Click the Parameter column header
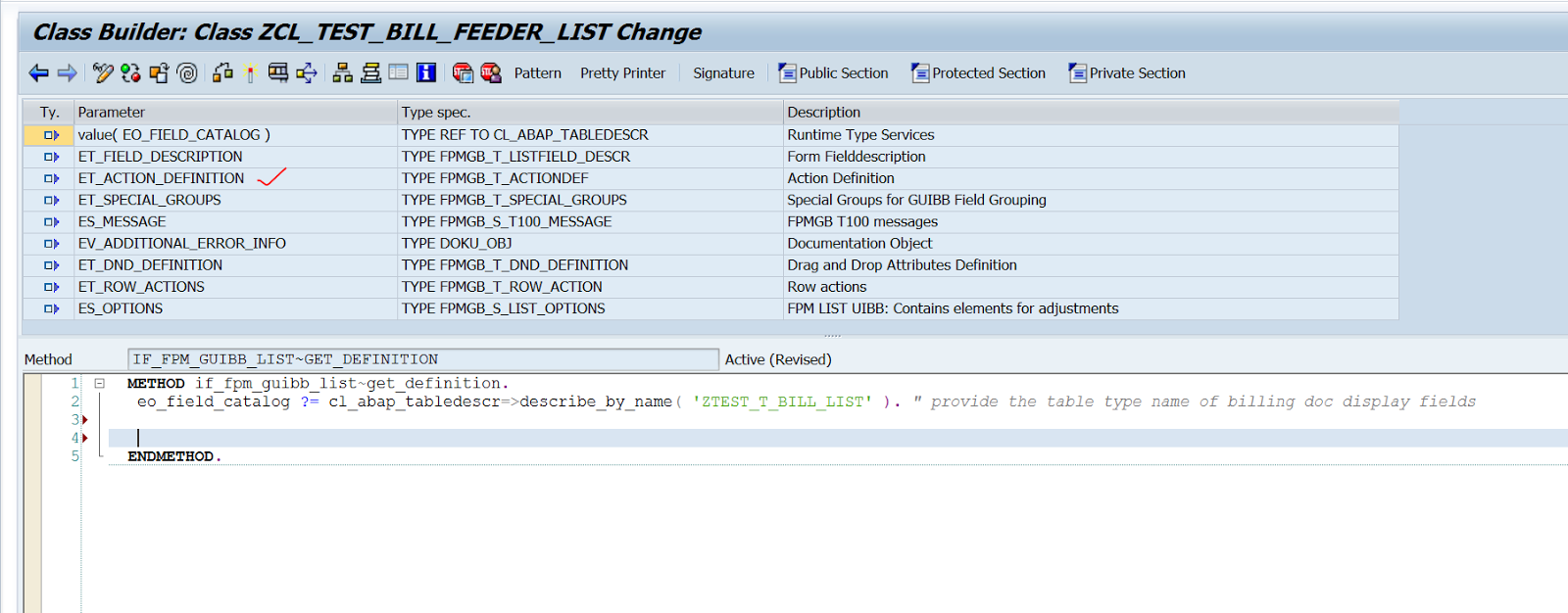The image size is (1568, 613). 236,112
